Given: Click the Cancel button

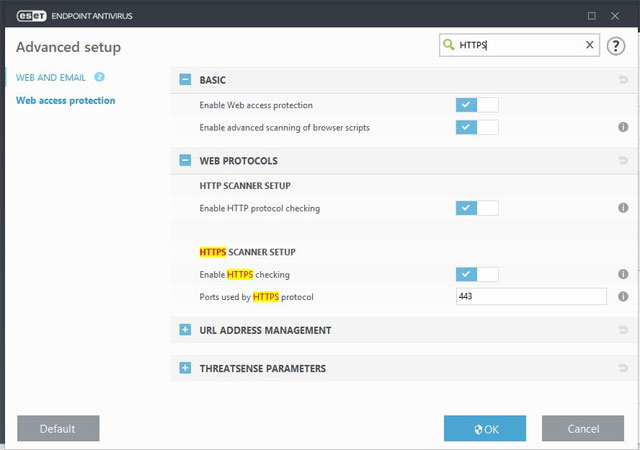Looking at the screenshot, I should pos(583,428).
